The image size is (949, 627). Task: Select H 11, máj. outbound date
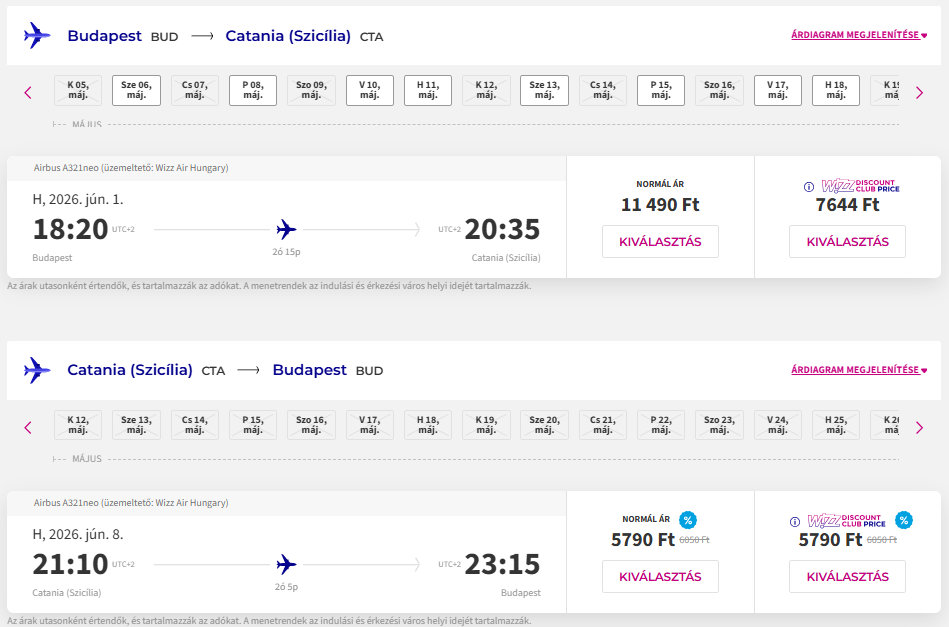point(428,90)
